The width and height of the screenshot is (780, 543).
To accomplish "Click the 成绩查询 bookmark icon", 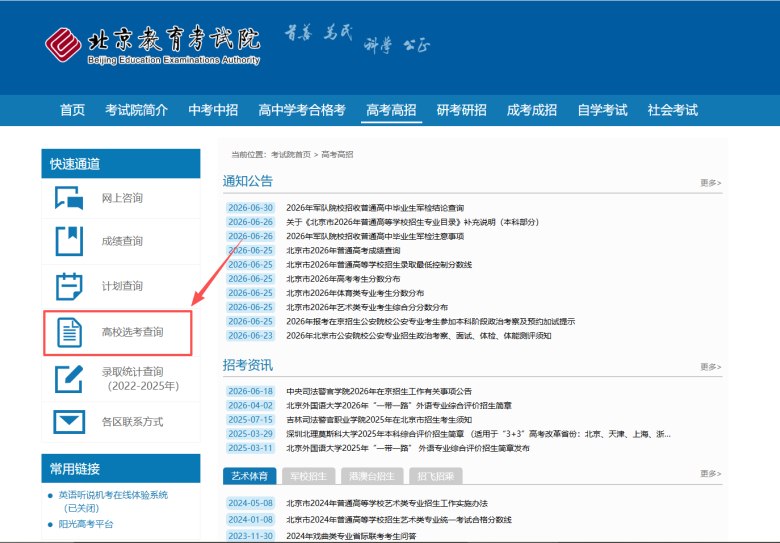I will coord(69,241).
